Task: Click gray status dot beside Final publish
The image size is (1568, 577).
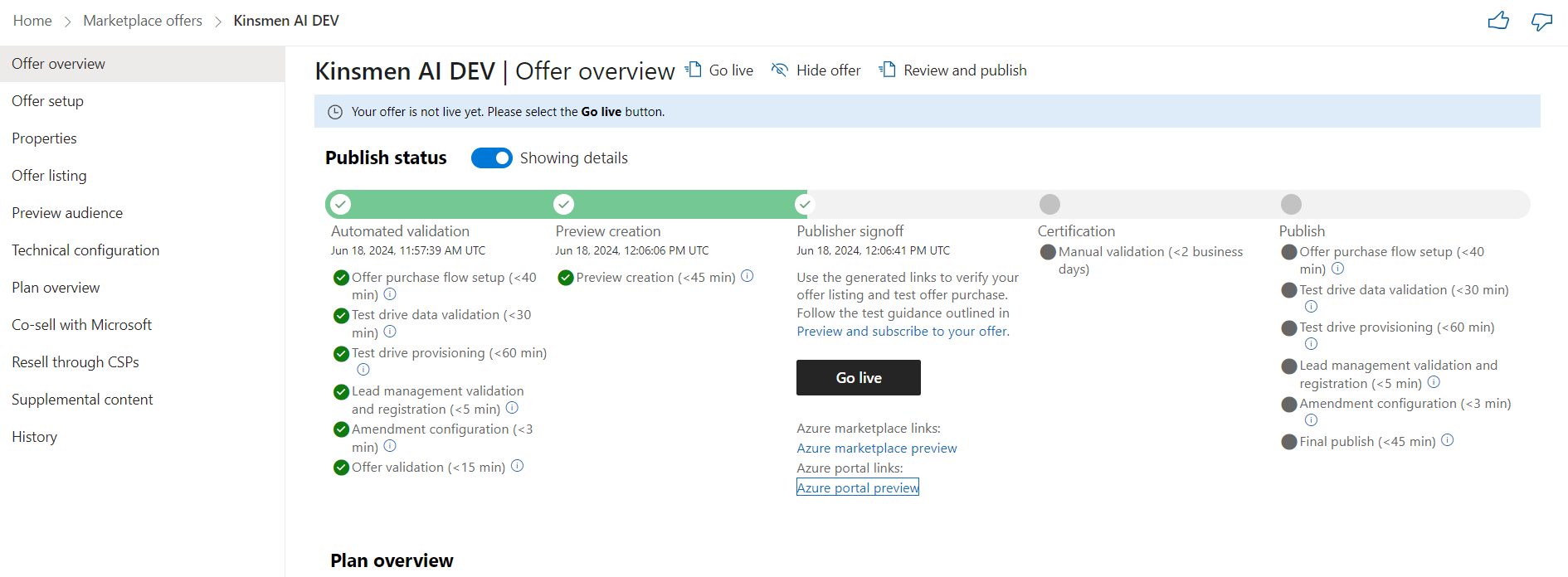Action: coord(1289,442)
